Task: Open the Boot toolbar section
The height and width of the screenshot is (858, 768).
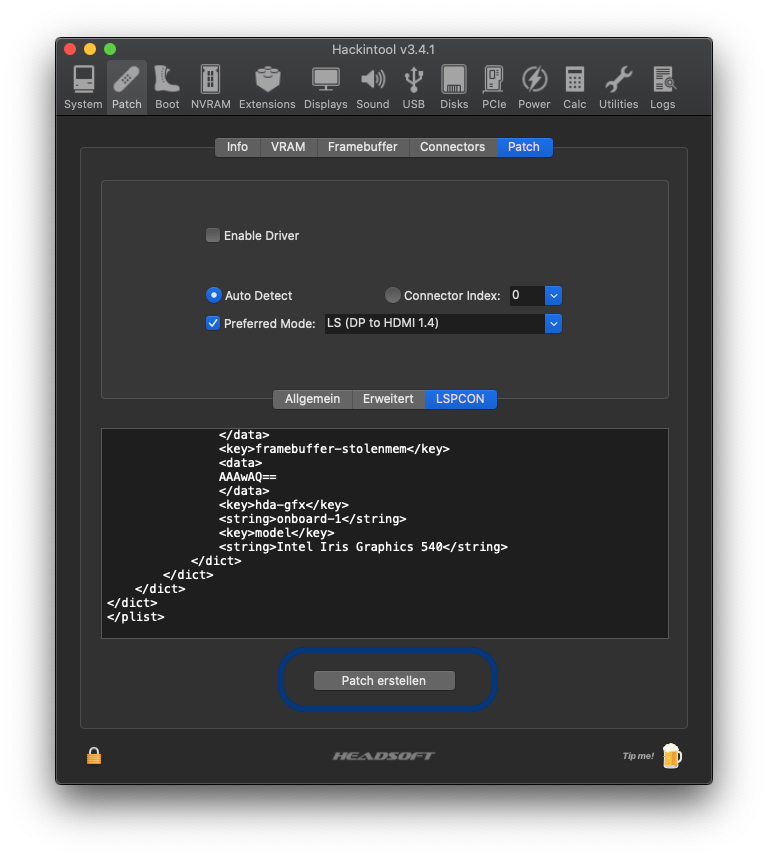Action: point(167,88)
